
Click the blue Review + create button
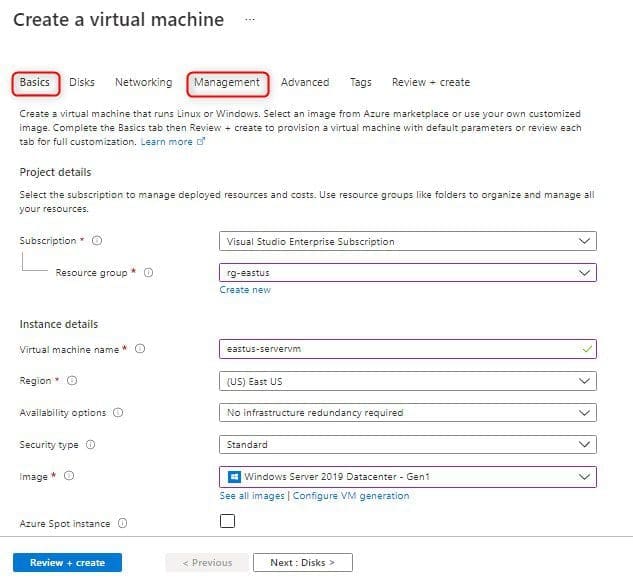(67, 562)
